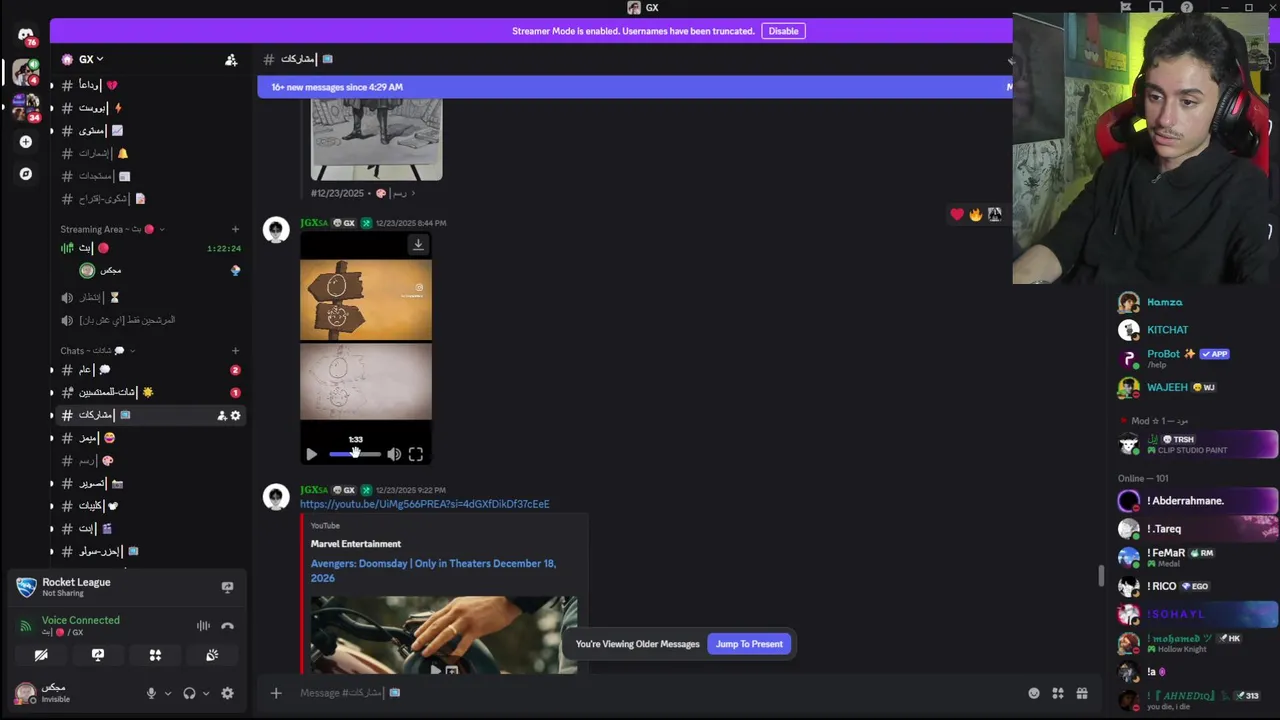Join إنتظار voice channel
The width and height of the screenshot is (1280, 720).
click(150, 297)
